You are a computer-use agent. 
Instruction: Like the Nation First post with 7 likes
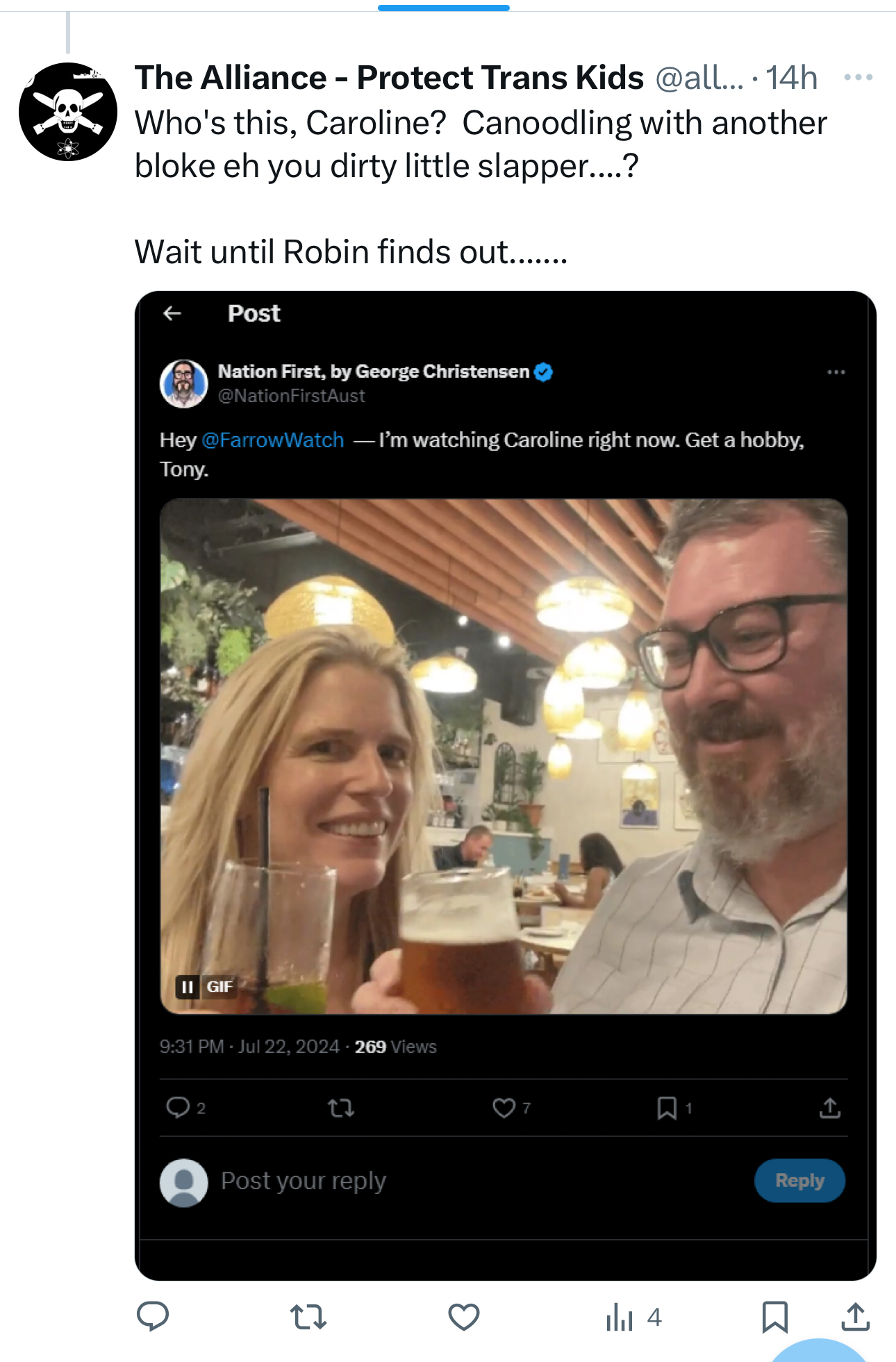click(504, 1108)
